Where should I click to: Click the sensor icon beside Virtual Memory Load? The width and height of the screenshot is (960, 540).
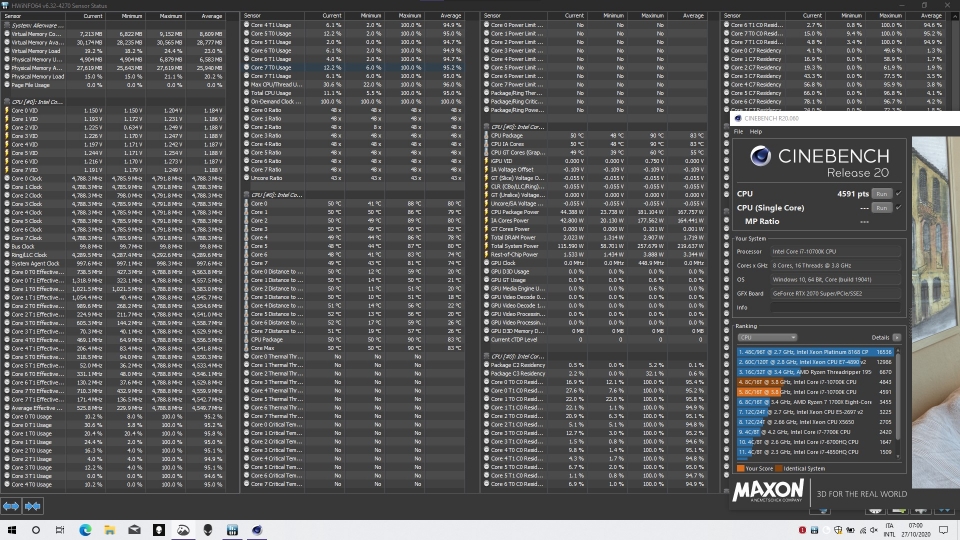(7, 51)
